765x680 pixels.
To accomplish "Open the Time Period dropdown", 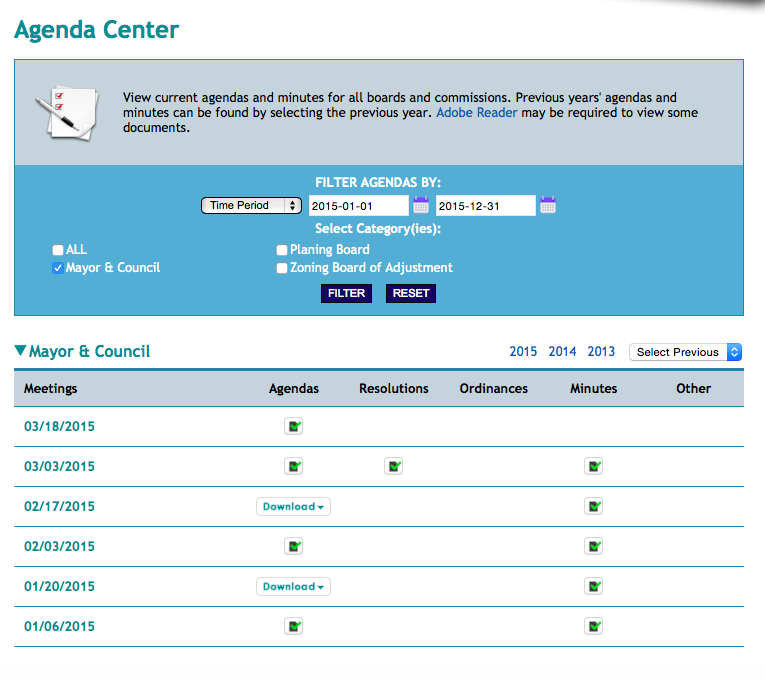I will pyautogui.click(x=251, y=205).
